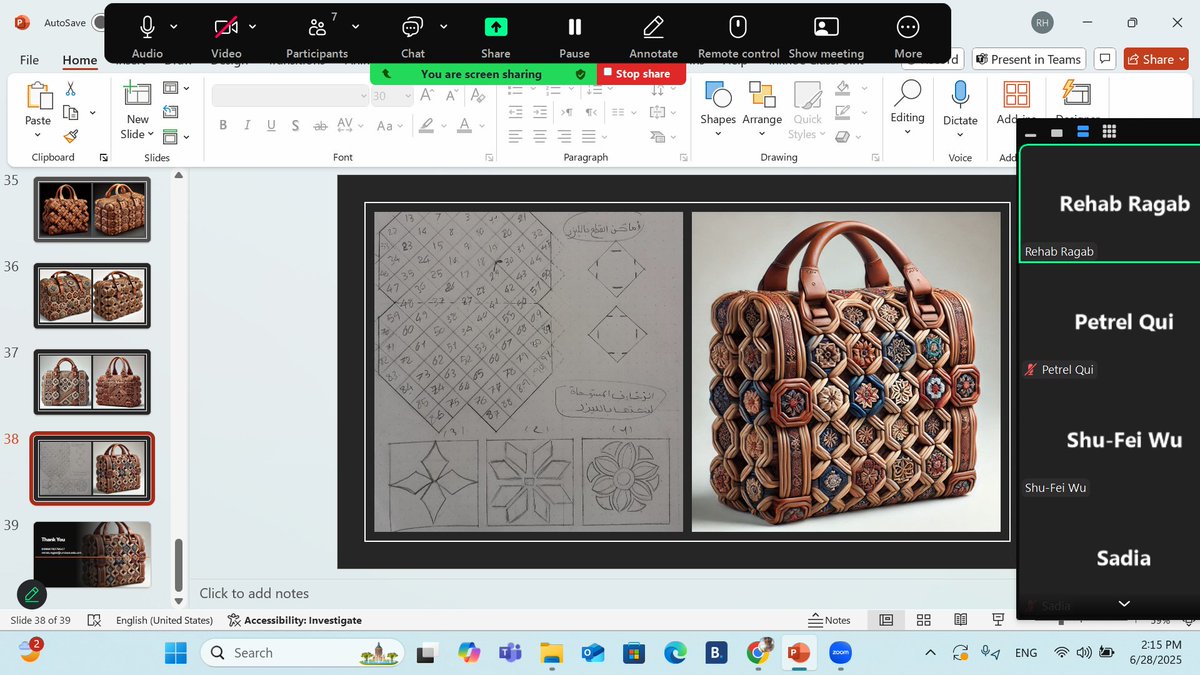Open Microsoft Teams from taskbar
This screenshot has height=675, width=1200.
click(x=510, y=653)
